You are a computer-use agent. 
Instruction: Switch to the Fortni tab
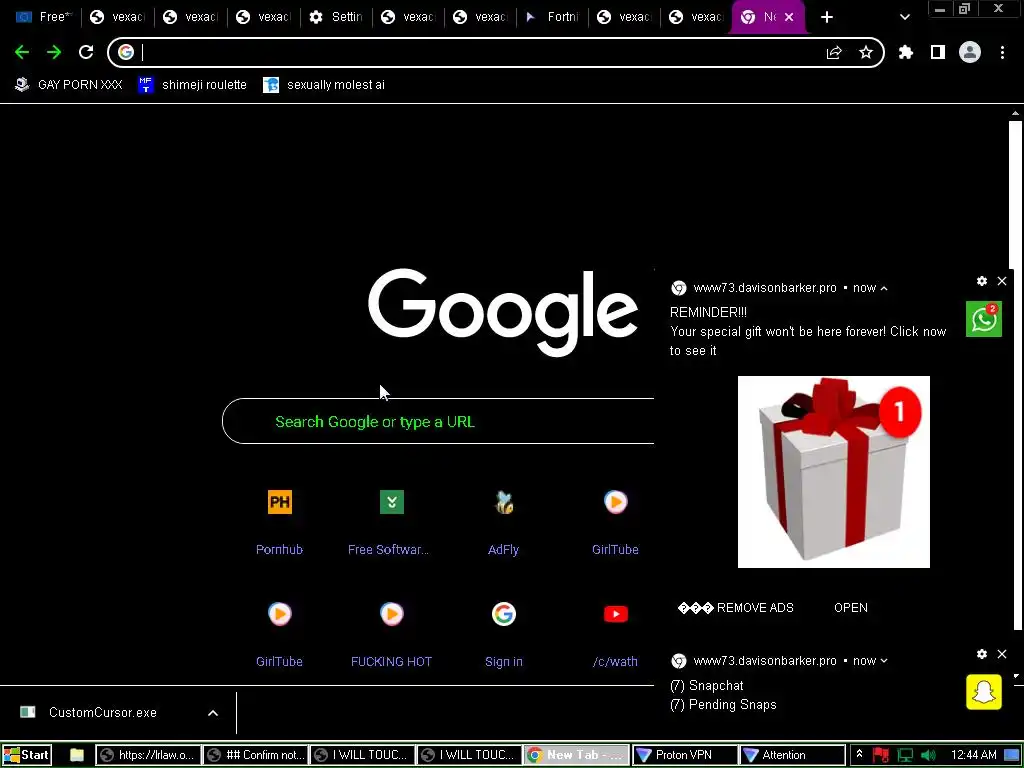click(x=552, y=17)
